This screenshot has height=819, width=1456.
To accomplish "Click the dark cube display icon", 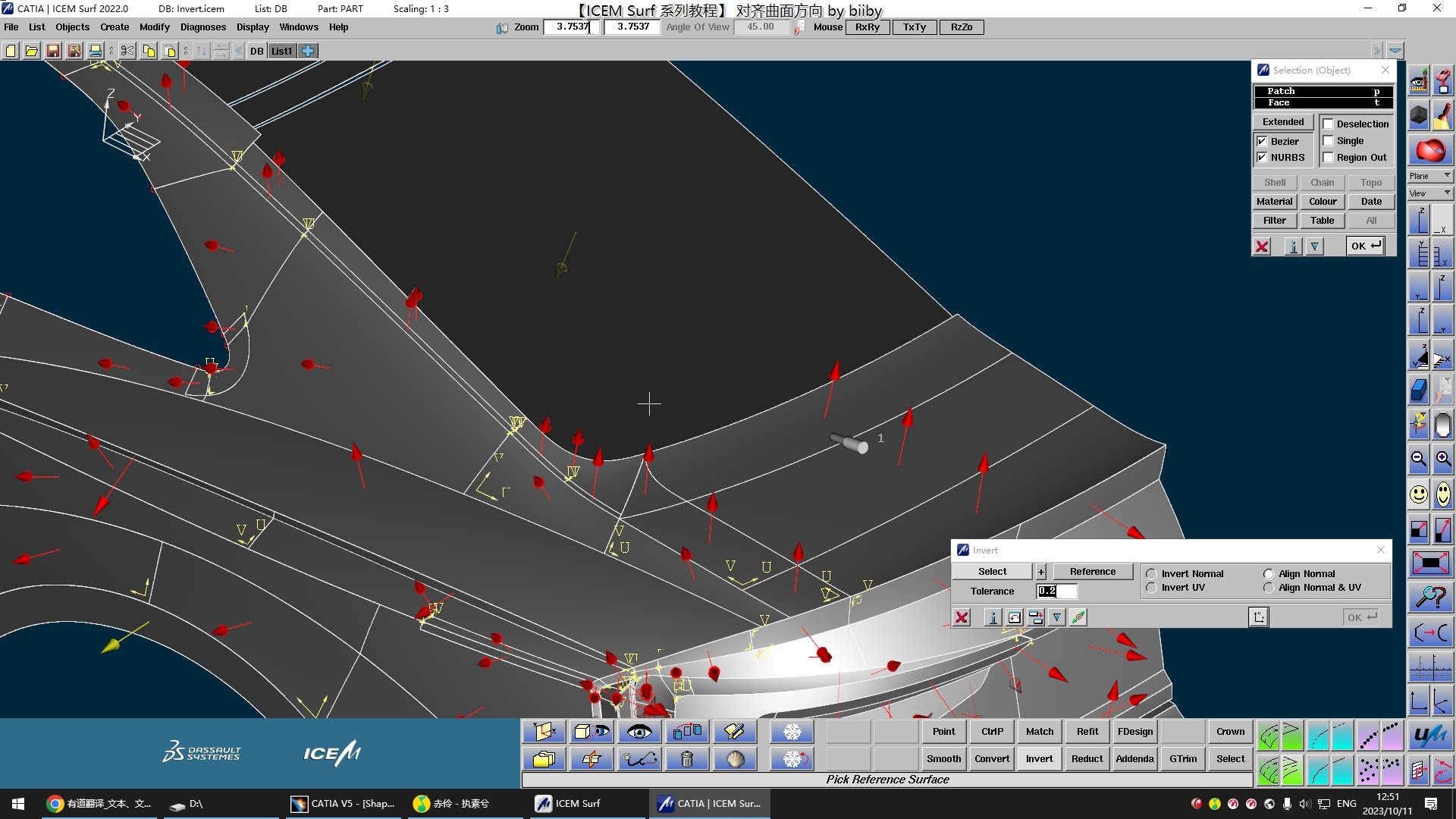I will (x=1419, y=116).
